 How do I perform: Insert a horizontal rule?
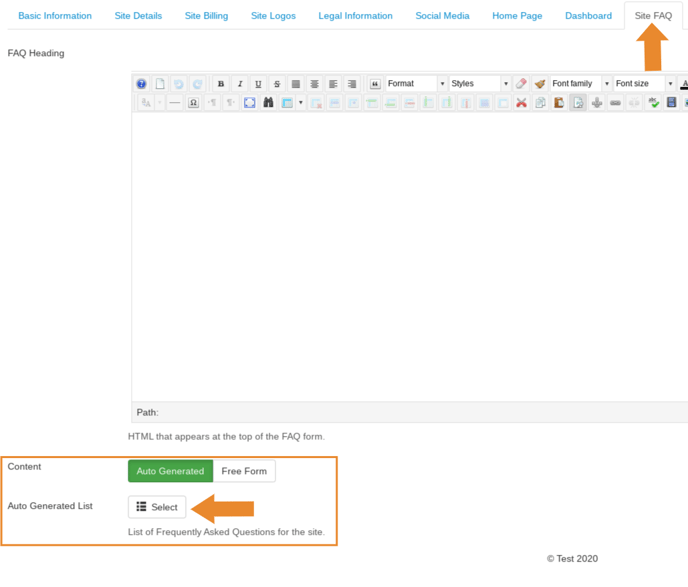pos(175,103)
